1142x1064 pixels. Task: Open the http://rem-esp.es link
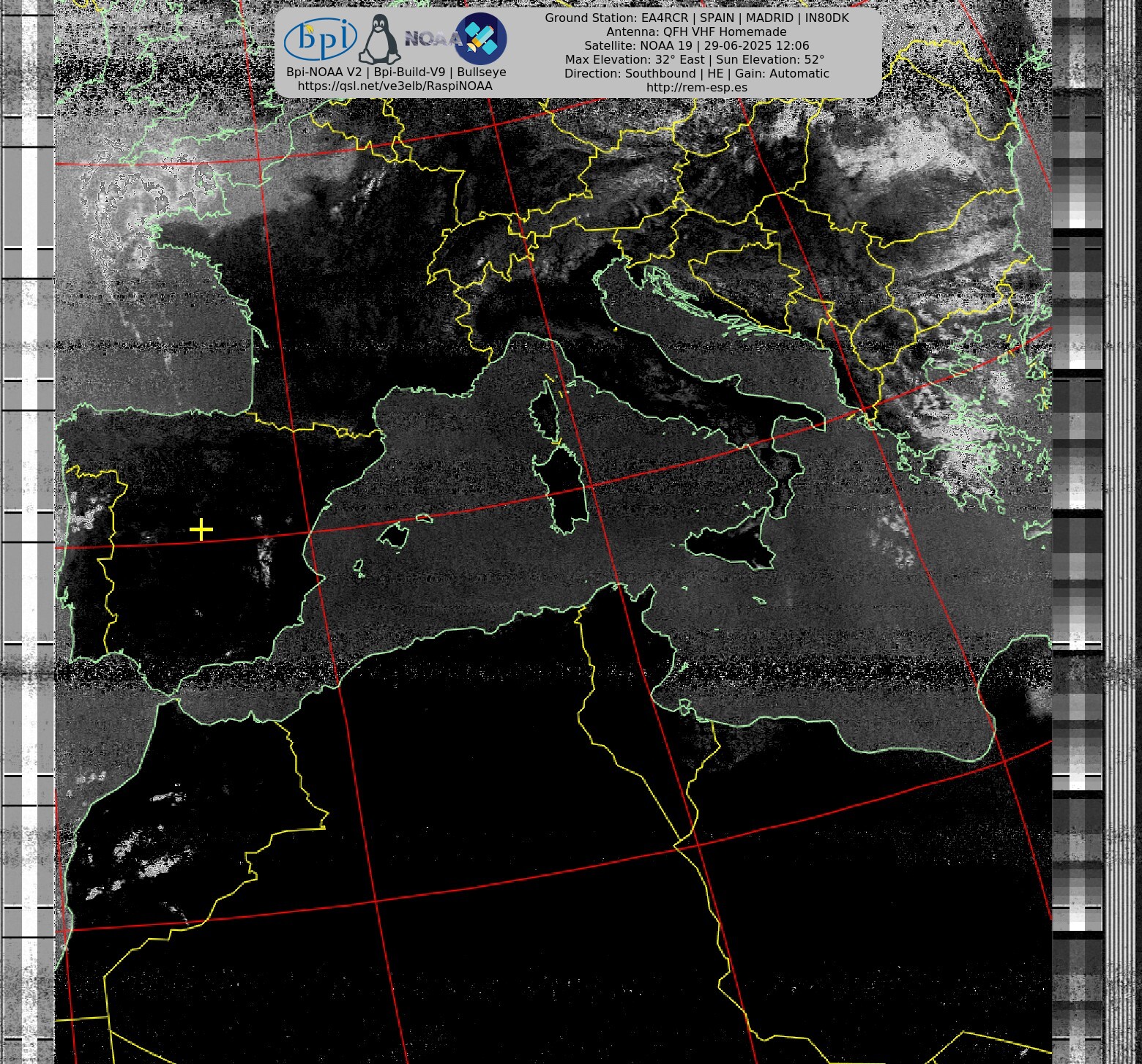point(697,88)
